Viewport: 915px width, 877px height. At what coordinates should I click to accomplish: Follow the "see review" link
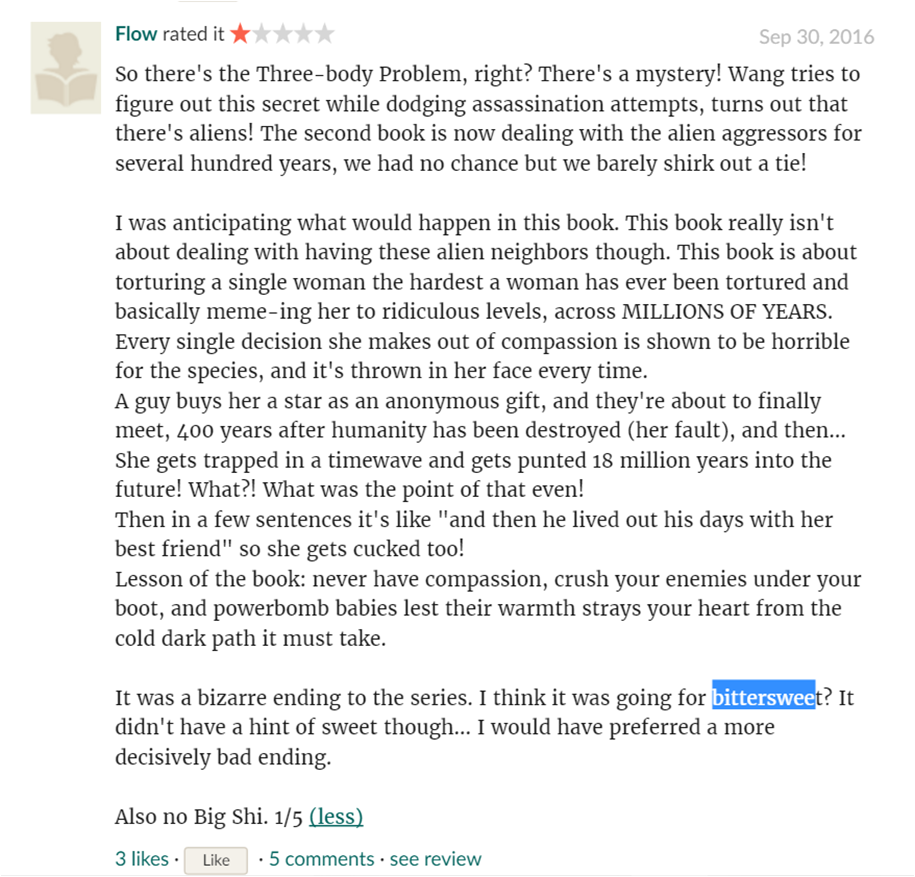435,859
